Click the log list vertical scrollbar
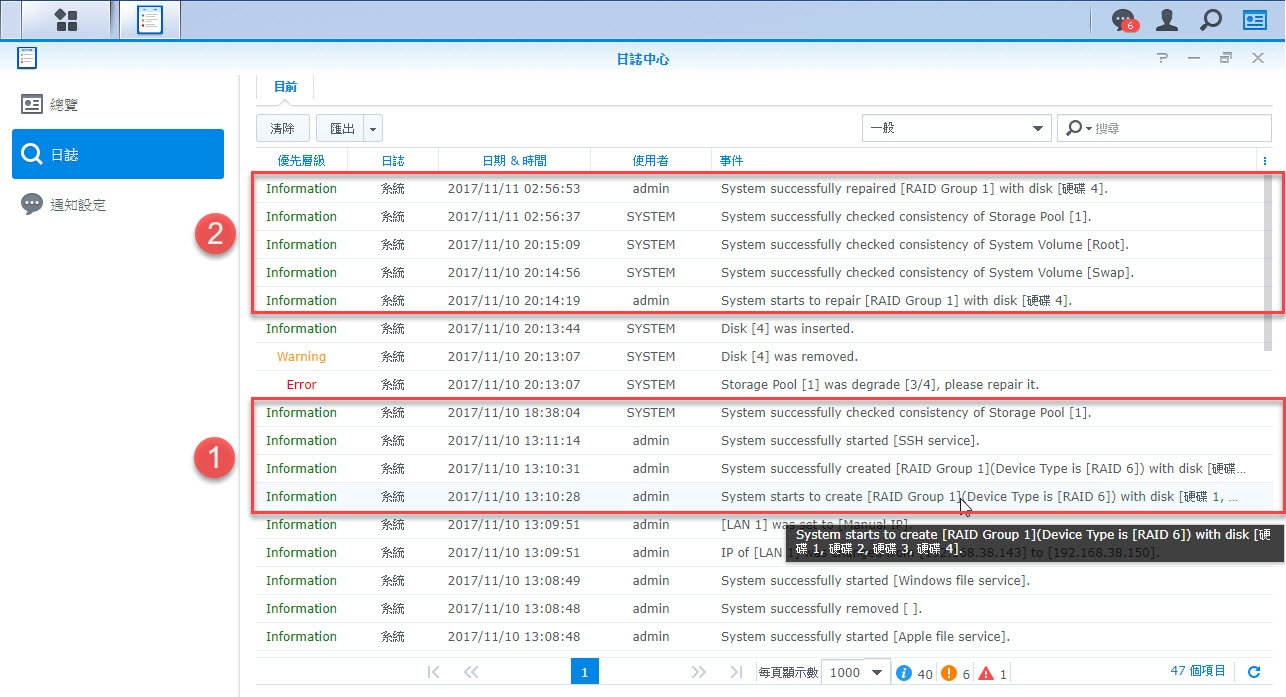 [x=1268, y=260]
